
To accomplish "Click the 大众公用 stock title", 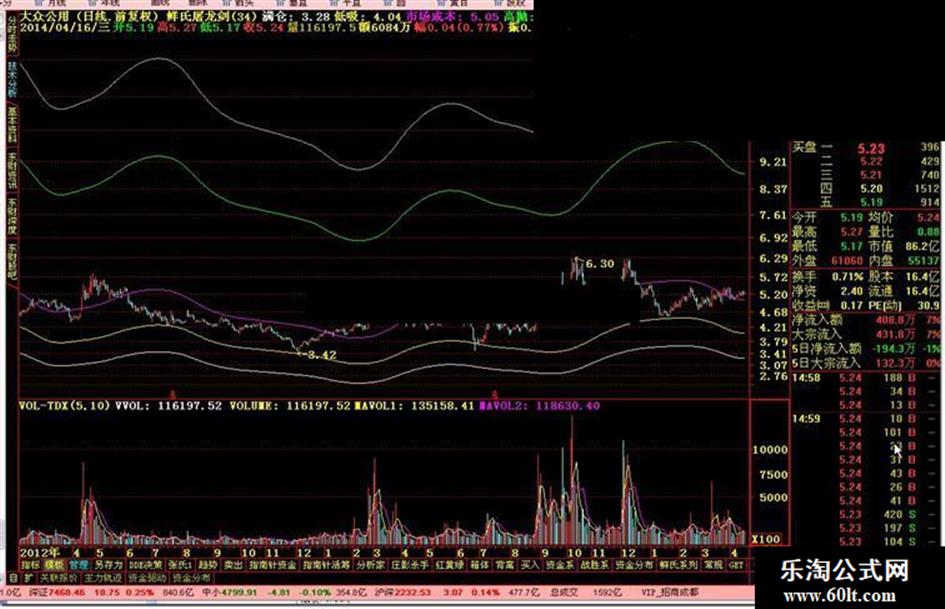I will coord(45,16).
